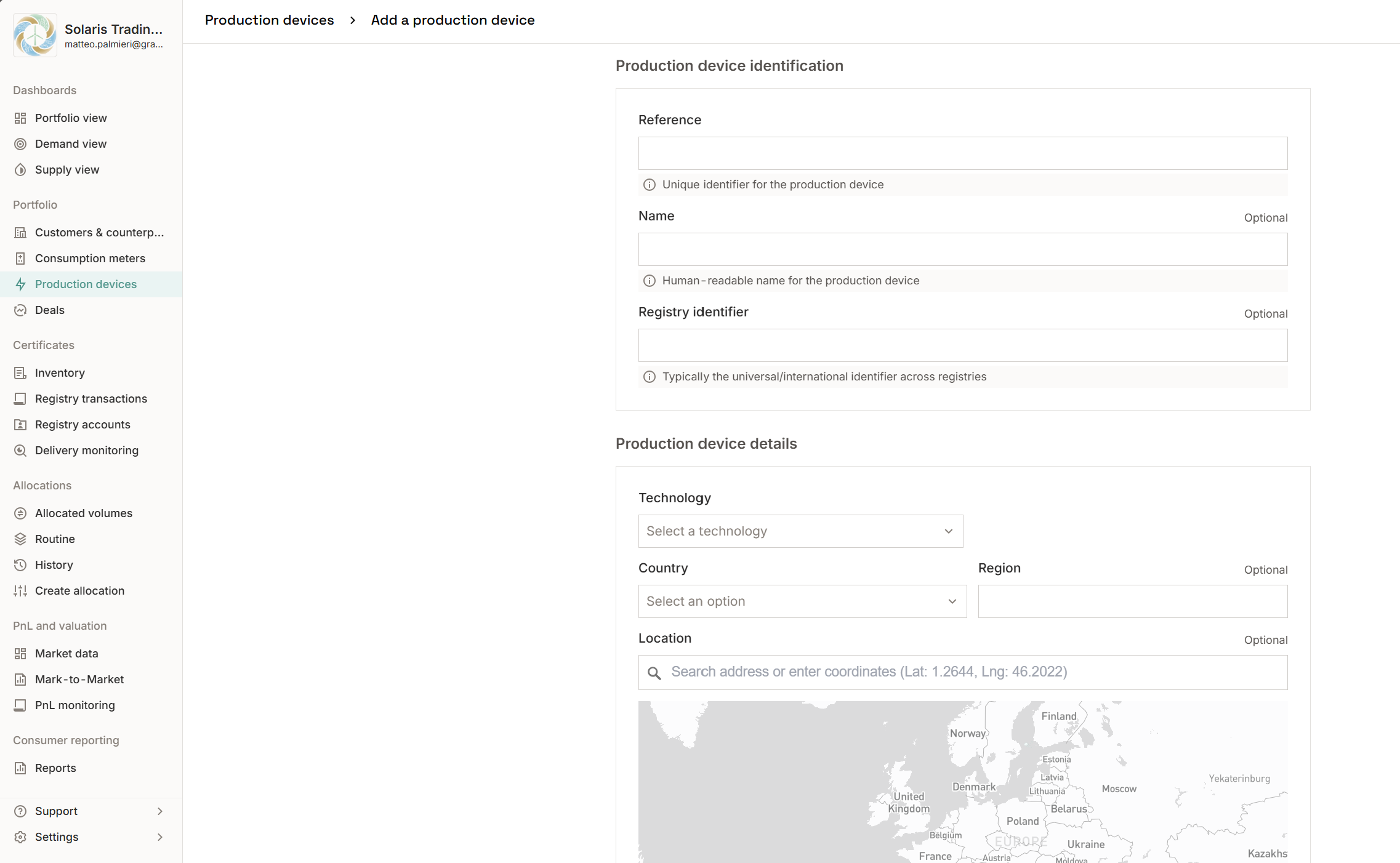
Task: Click the location search magnifier icon
Action: pyautogui.click(x=654, y=673)
